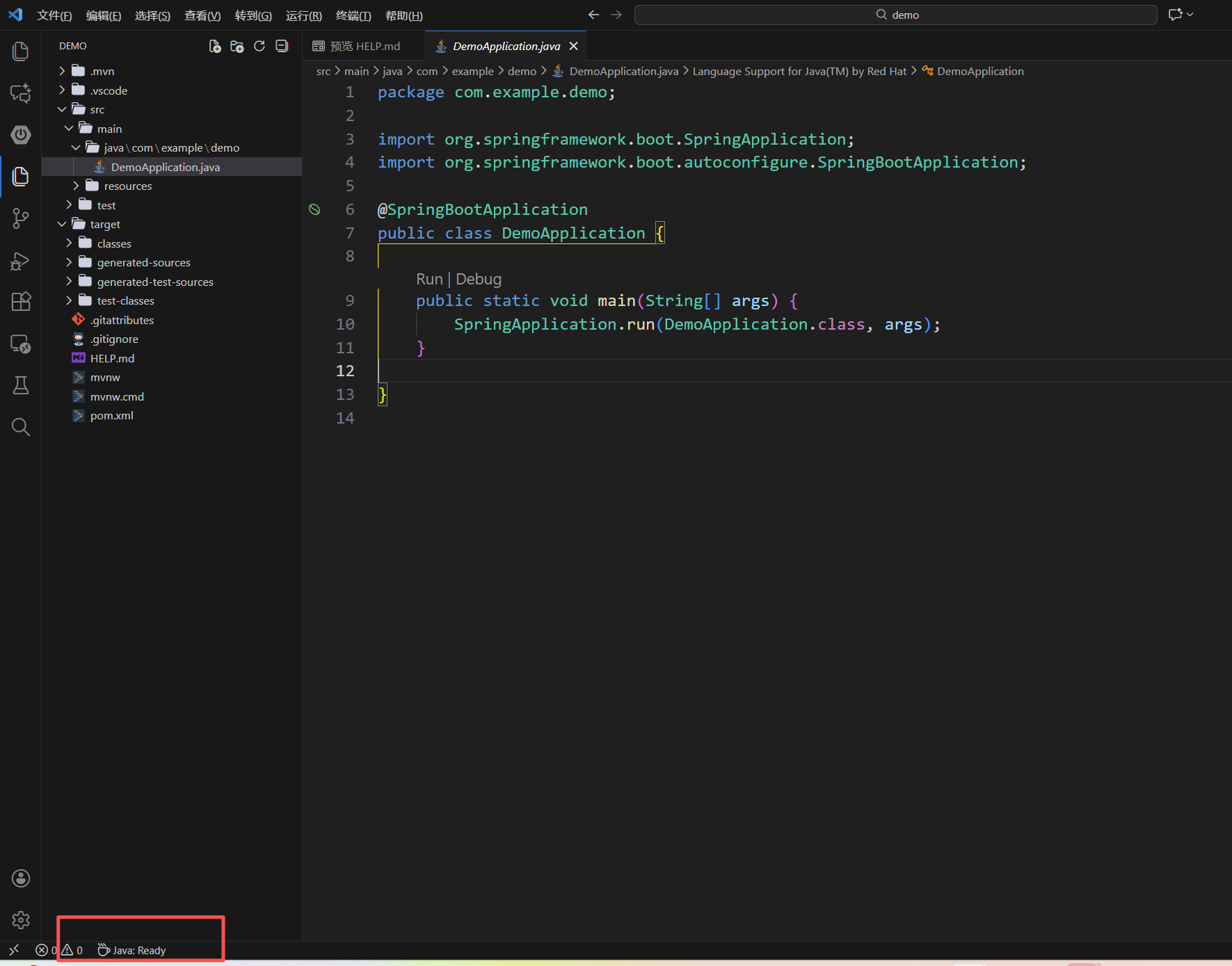1232x966 pixels.
Task: Click the Debug code lens above main
Action: (479, 279)
